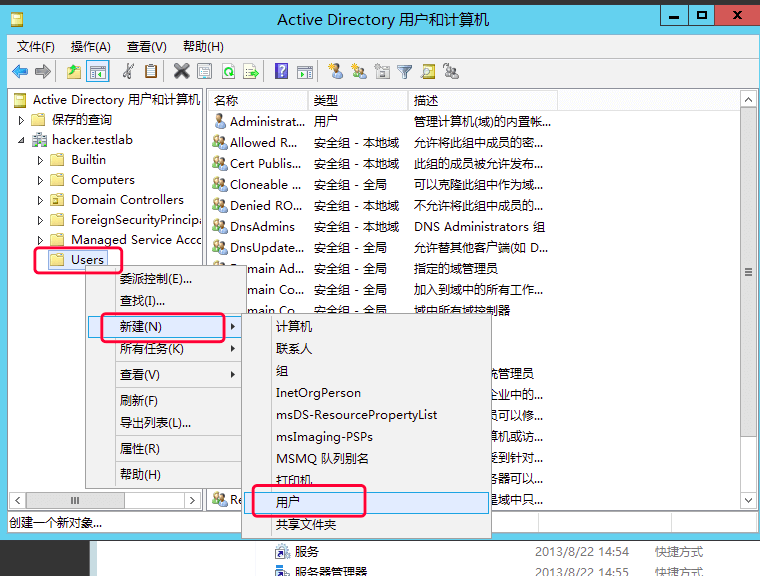760x576 pixels.
Task: Choose 新建(N) in context menu
Action: [165, 327]
